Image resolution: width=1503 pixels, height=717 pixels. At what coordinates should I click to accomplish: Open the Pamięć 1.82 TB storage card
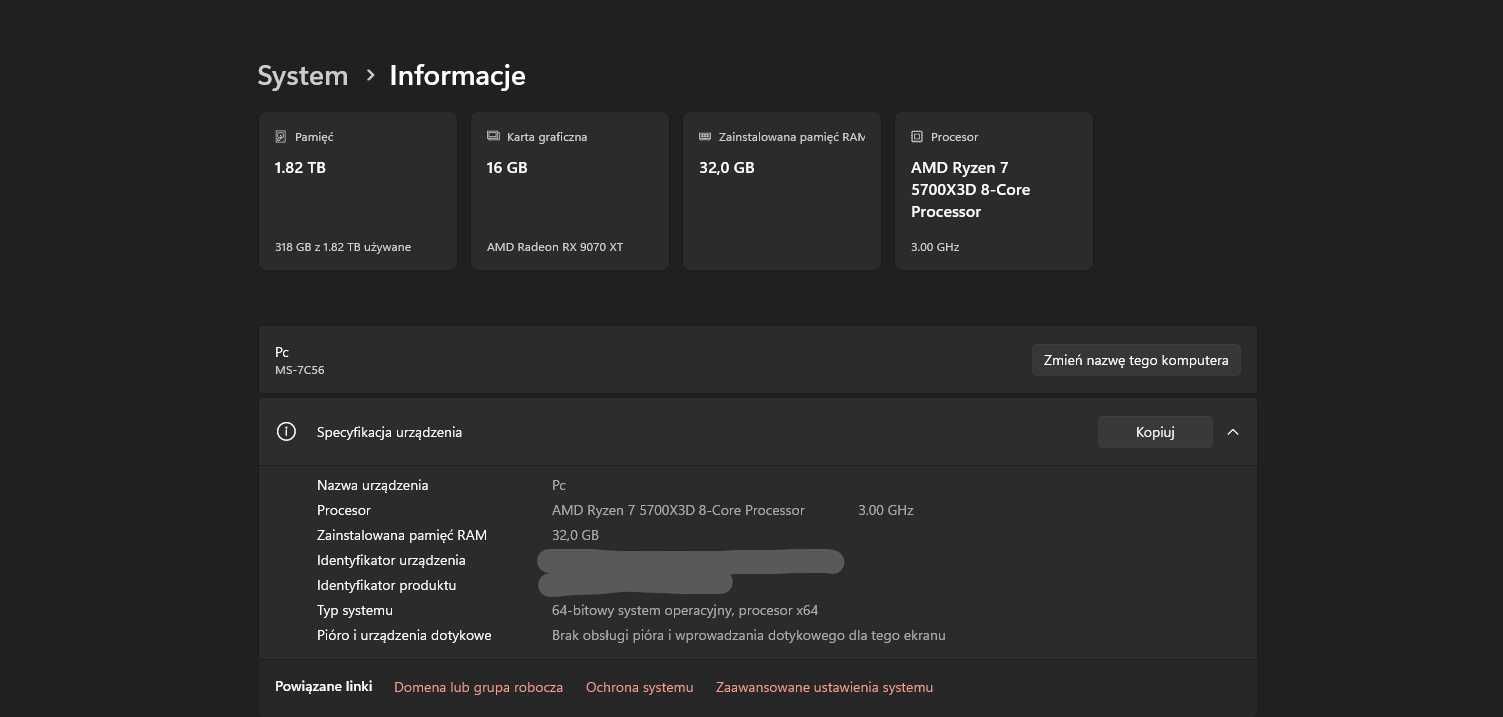358,191
